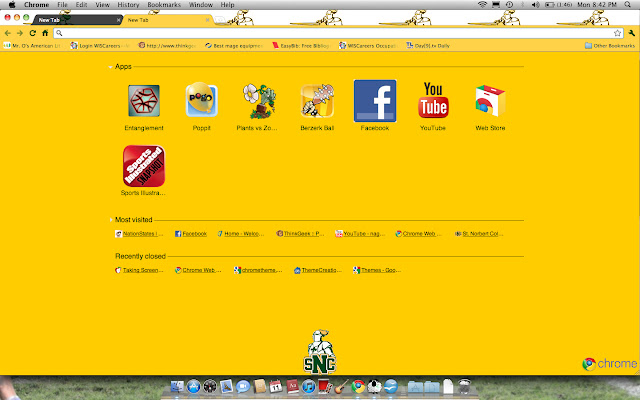Click the Wi-Fi status icon
This screenshot has height=400, width=640.
[x=482, y=4]
